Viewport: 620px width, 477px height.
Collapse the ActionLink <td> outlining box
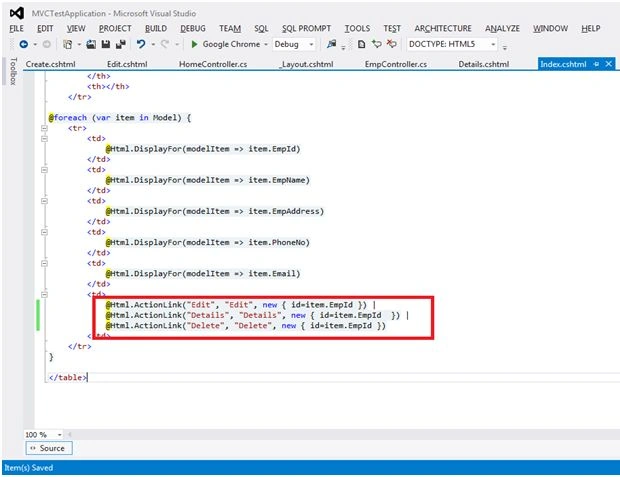click(x=44, y=295)
